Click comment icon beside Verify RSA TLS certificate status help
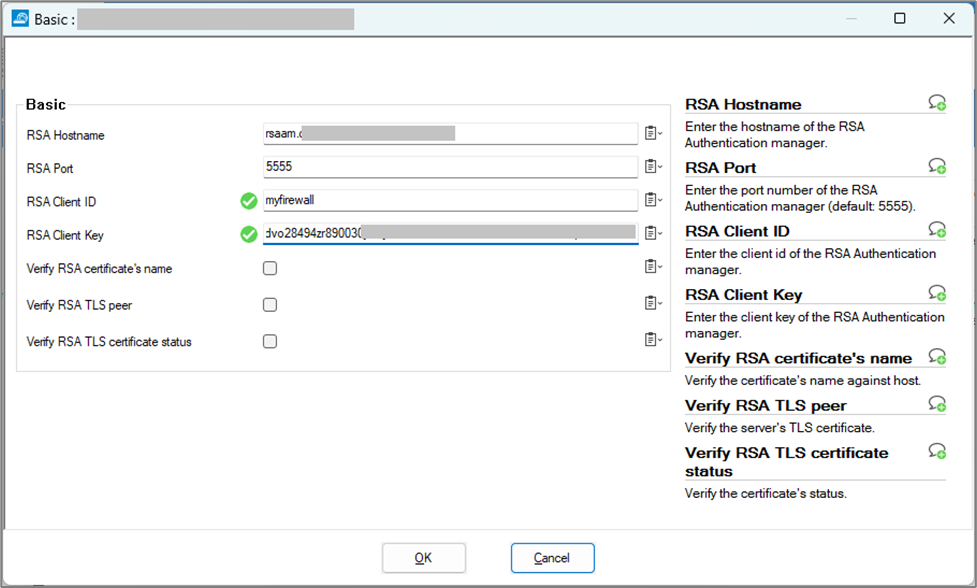The width and height of the screenshot is (977, 588). click(x=937, y=452)
